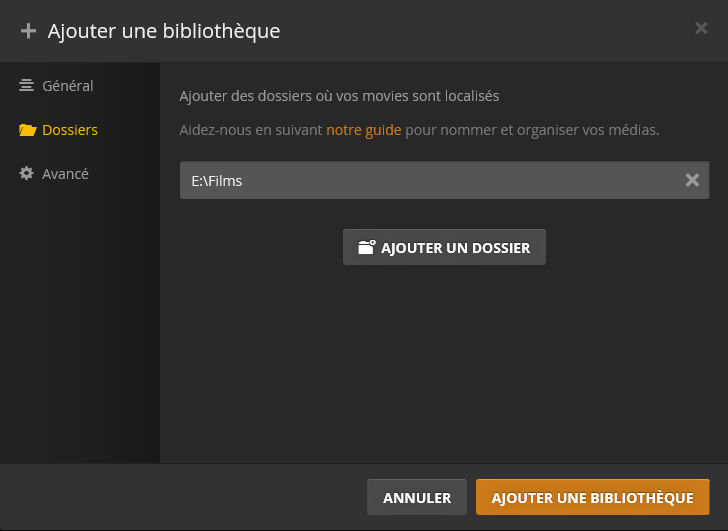The height and width of the screenshot is (531, 728).
Task: Click the plus icon in dialog header
Action: 28,31
